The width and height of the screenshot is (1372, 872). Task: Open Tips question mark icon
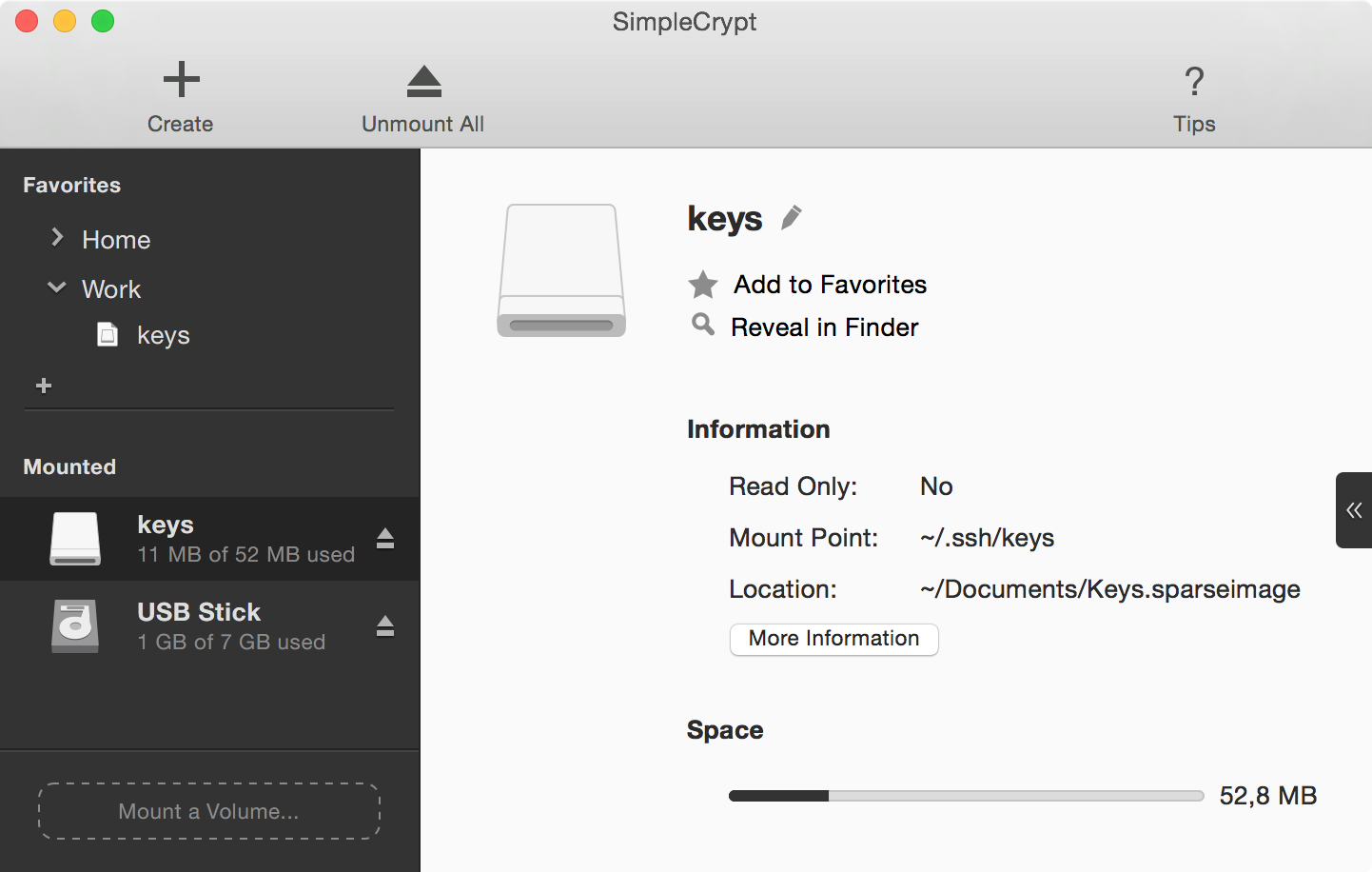[x=1194, y=81]
